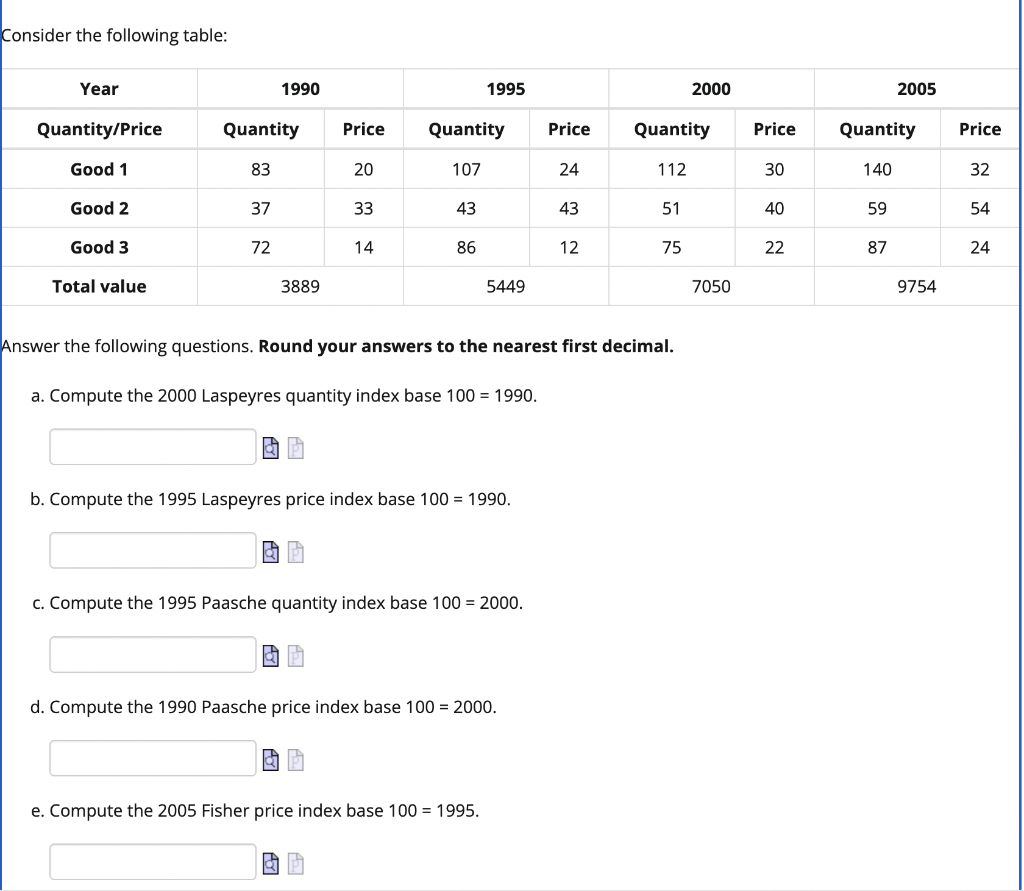Select the answer field under question d
Screen dimensions: 1024x891
[x=152, y=758]
